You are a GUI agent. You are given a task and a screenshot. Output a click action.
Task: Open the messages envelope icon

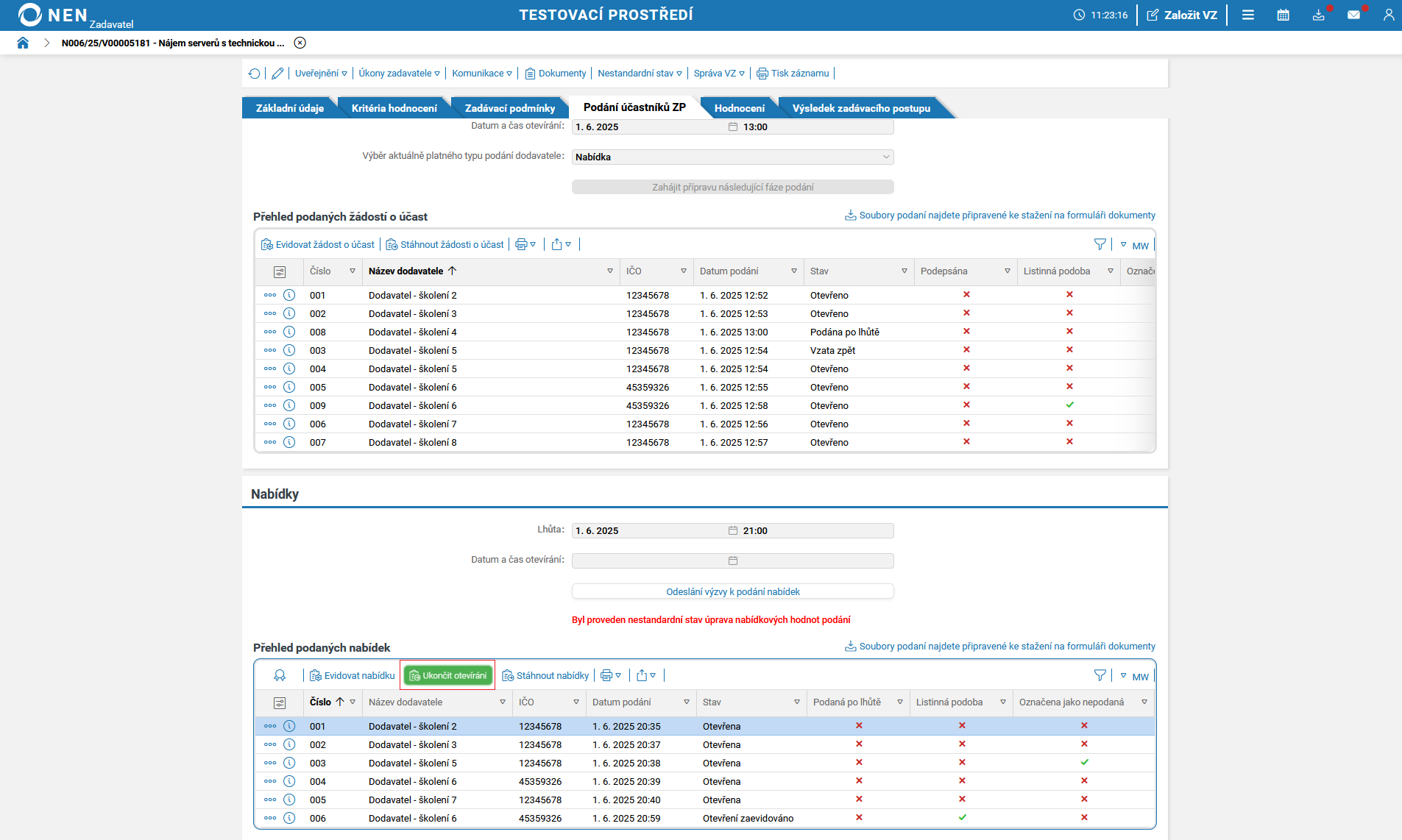click(1353, 15)
